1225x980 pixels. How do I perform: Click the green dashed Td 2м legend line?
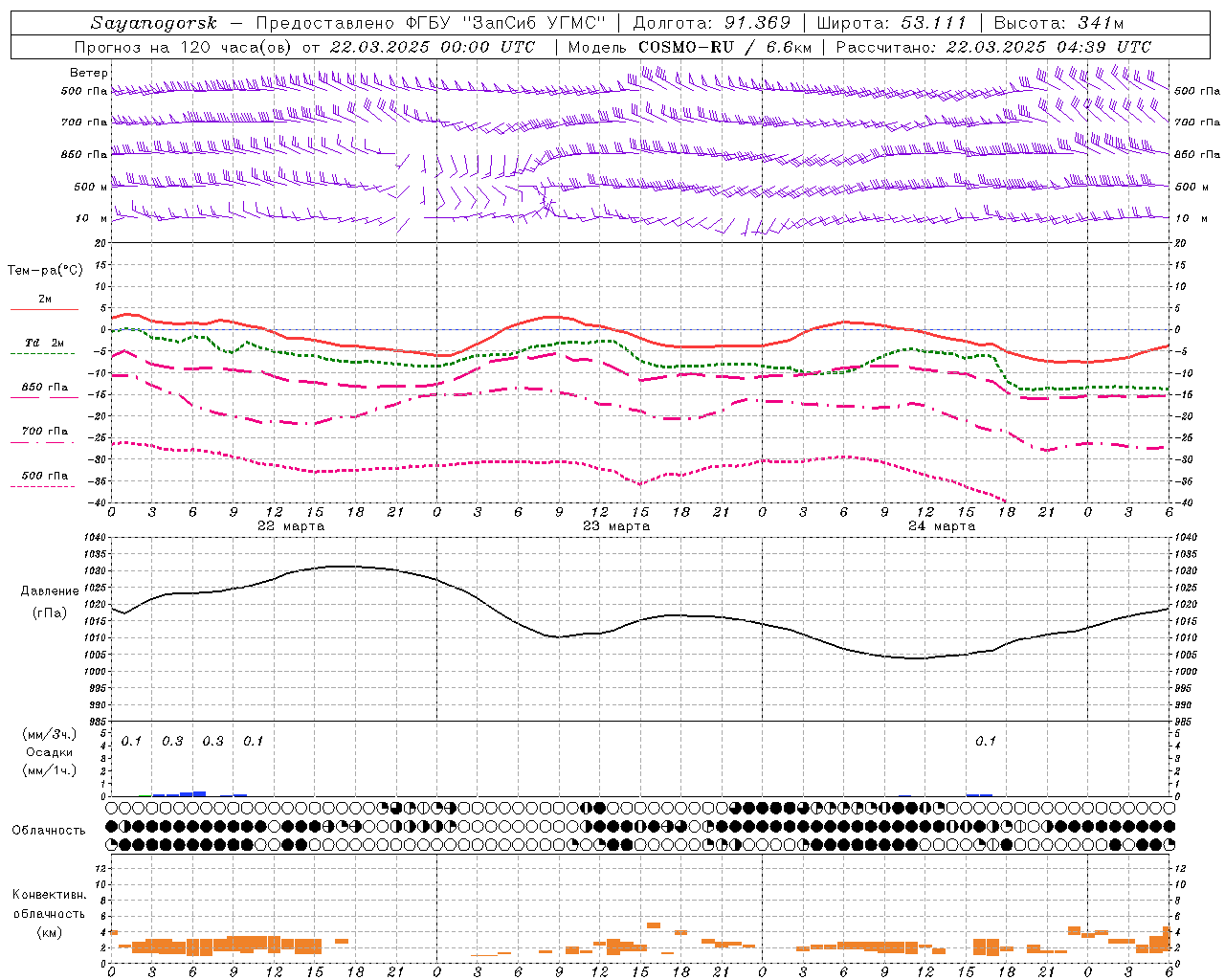[x=42, y=353]
